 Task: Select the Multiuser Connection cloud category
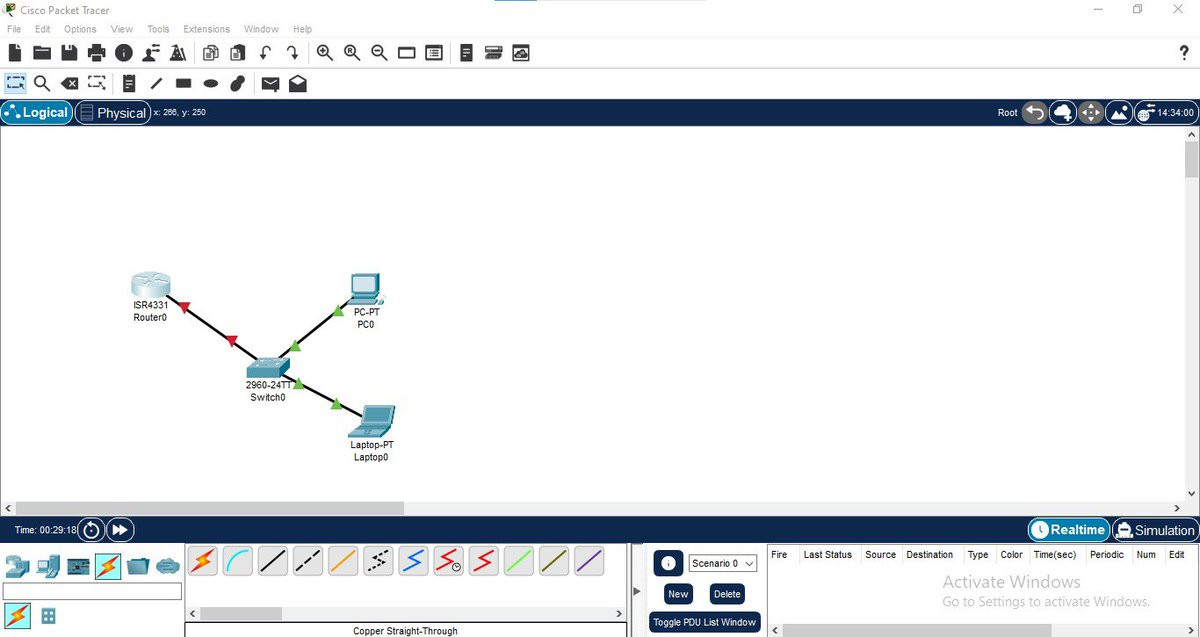pyautogui.click(x=167, y=567)
